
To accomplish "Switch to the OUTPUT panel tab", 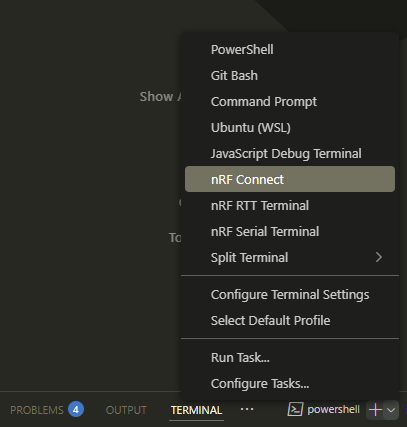I will click(x=126, y=410).
